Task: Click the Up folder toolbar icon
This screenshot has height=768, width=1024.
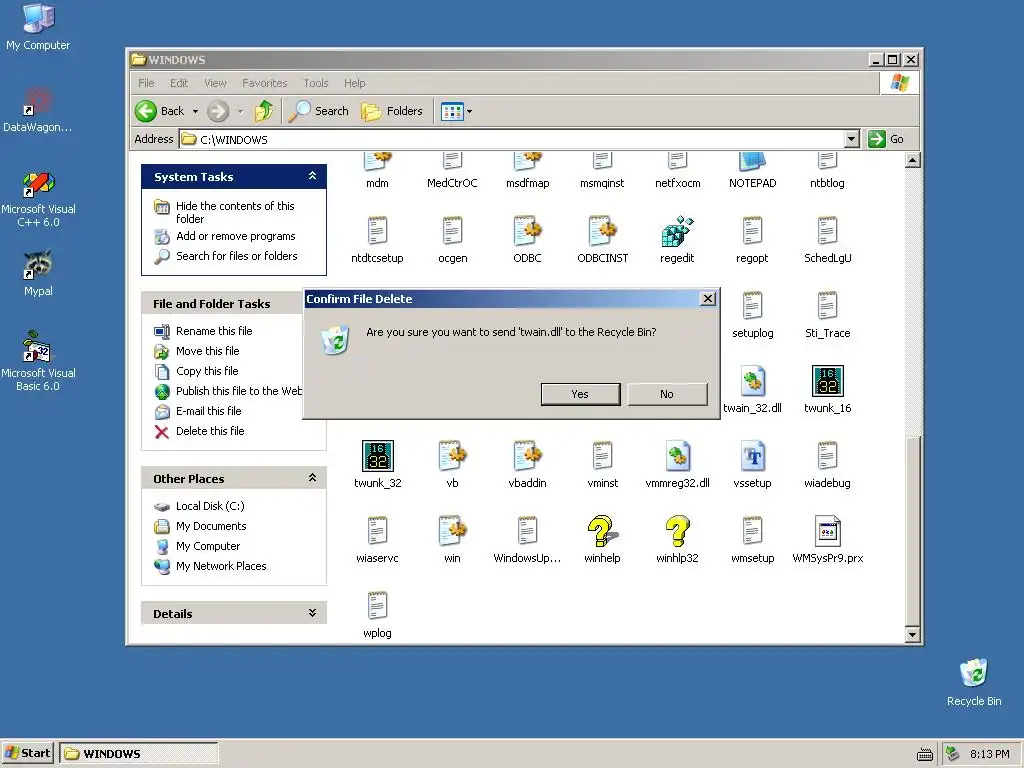Action: (x=264, y=111)
